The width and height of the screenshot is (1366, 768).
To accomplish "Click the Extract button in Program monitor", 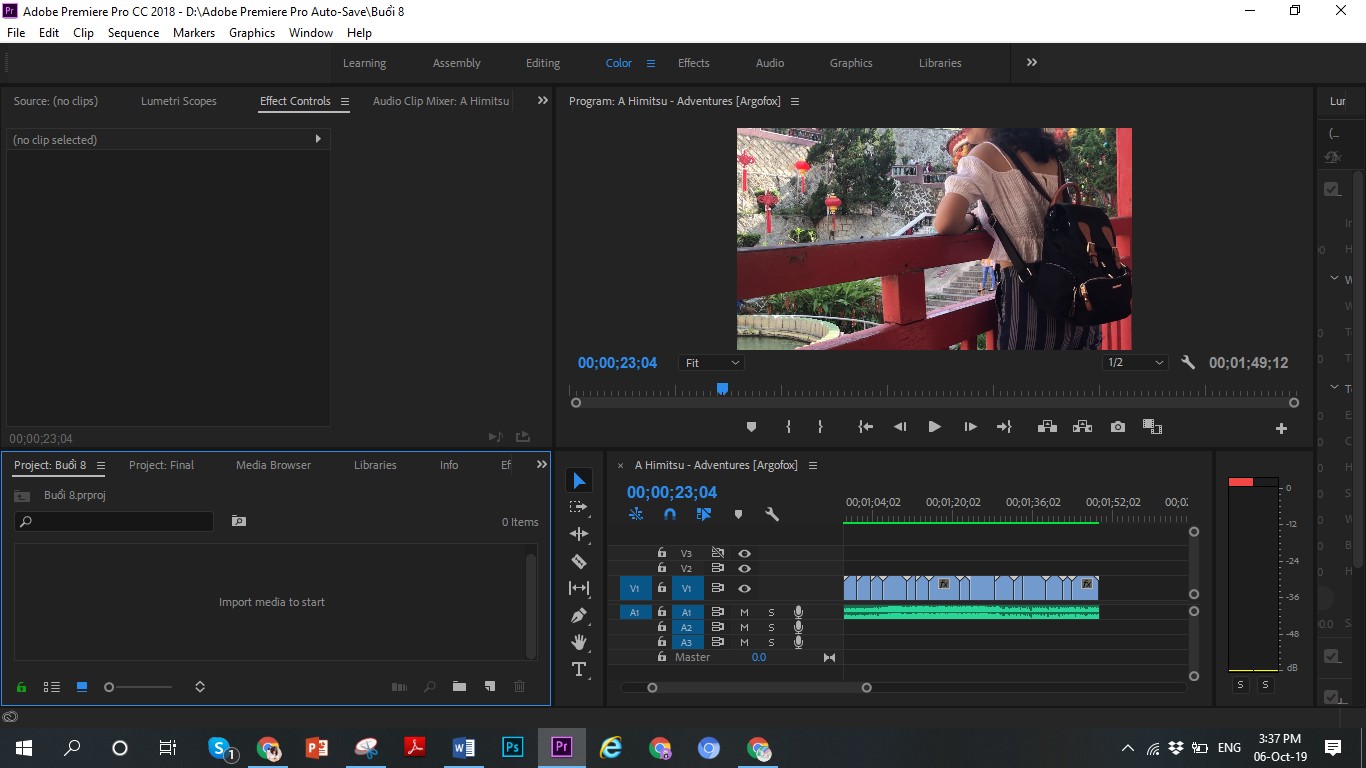I will click(x=1082, y=427).
